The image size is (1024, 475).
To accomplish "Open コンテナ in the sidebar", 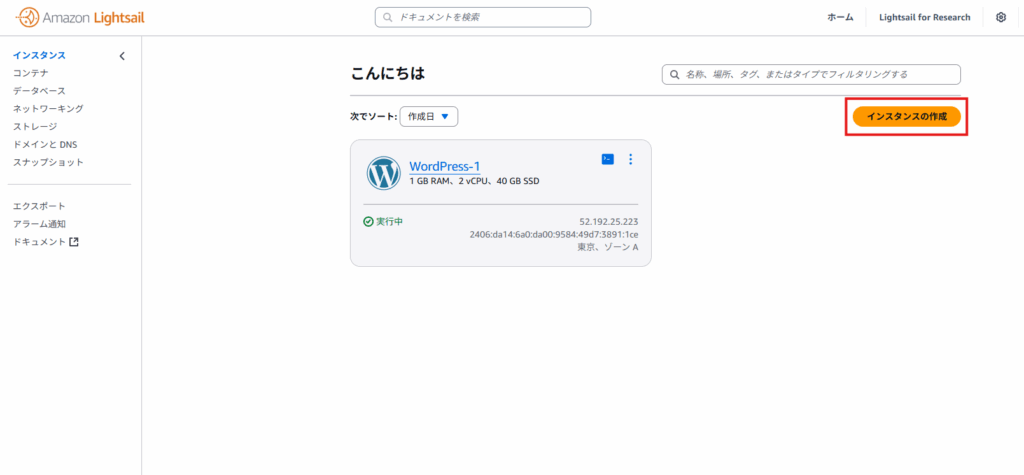I will 31,73.
